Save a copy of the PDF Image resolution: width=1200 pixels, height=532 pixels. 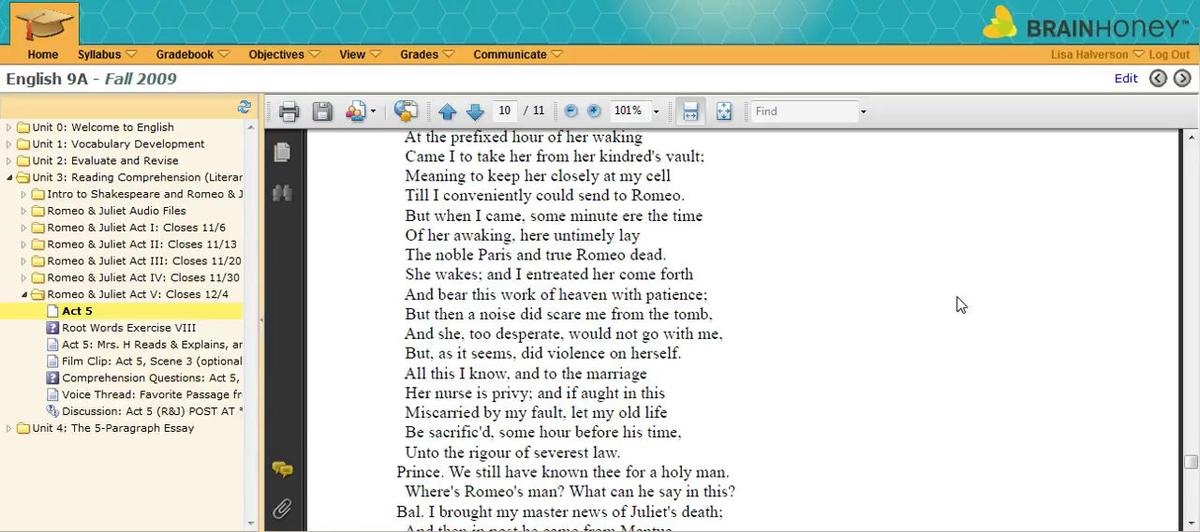pyautogui.click(x=322, y=111)
